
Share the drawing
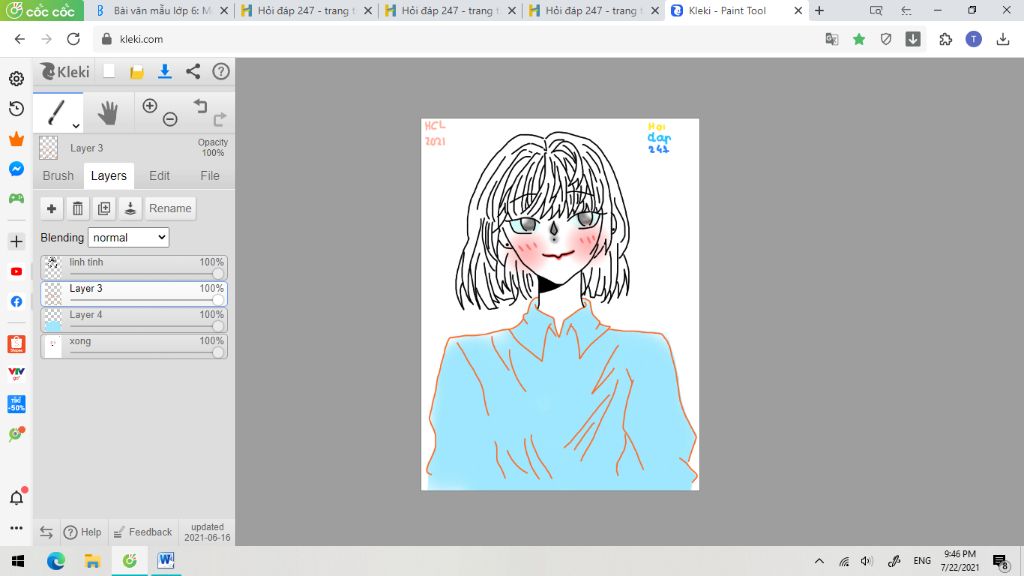tap(193, 71)
